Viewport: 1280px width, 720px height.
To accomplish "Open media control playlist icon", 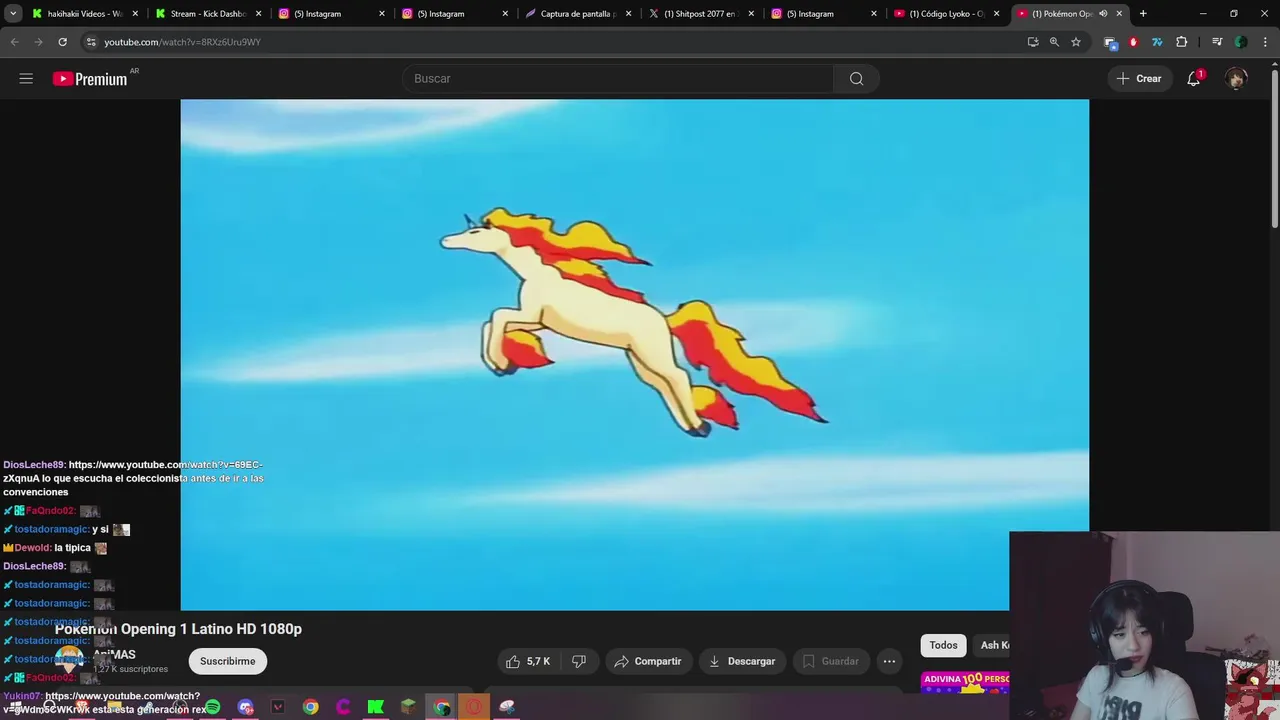I will coord(1217,42).
